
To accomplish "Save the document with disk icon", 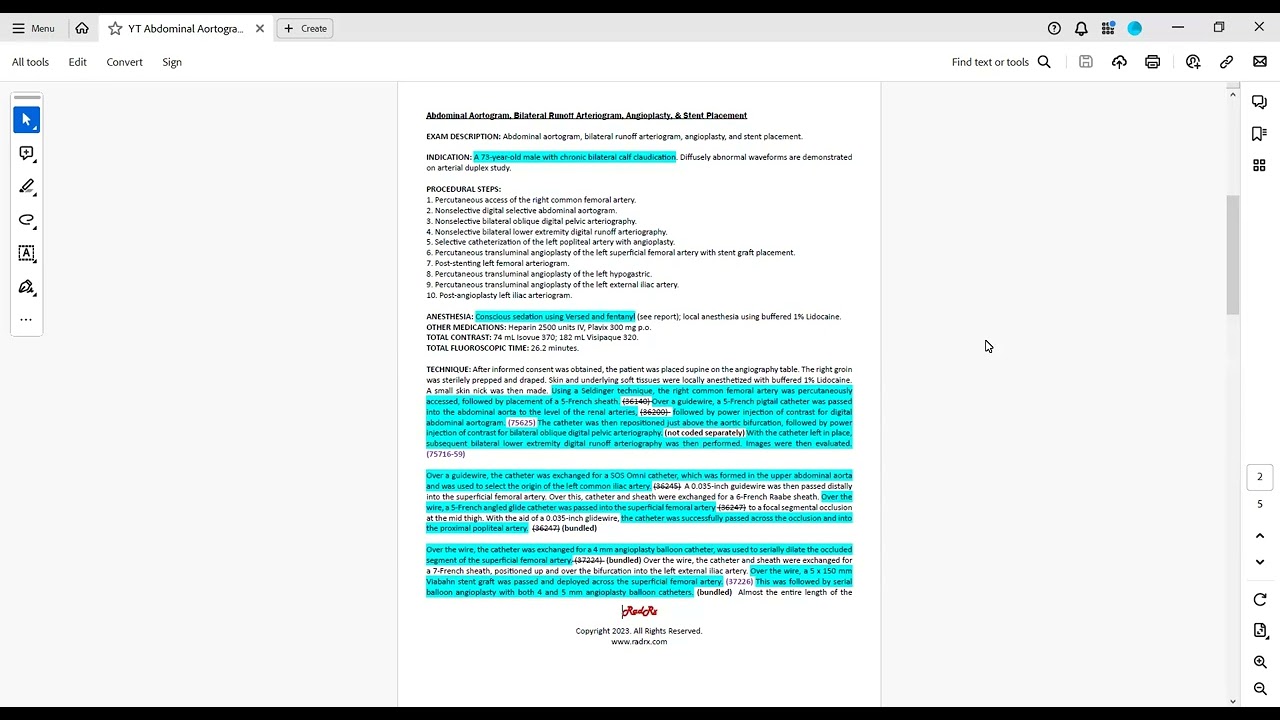I will 1086,62.
